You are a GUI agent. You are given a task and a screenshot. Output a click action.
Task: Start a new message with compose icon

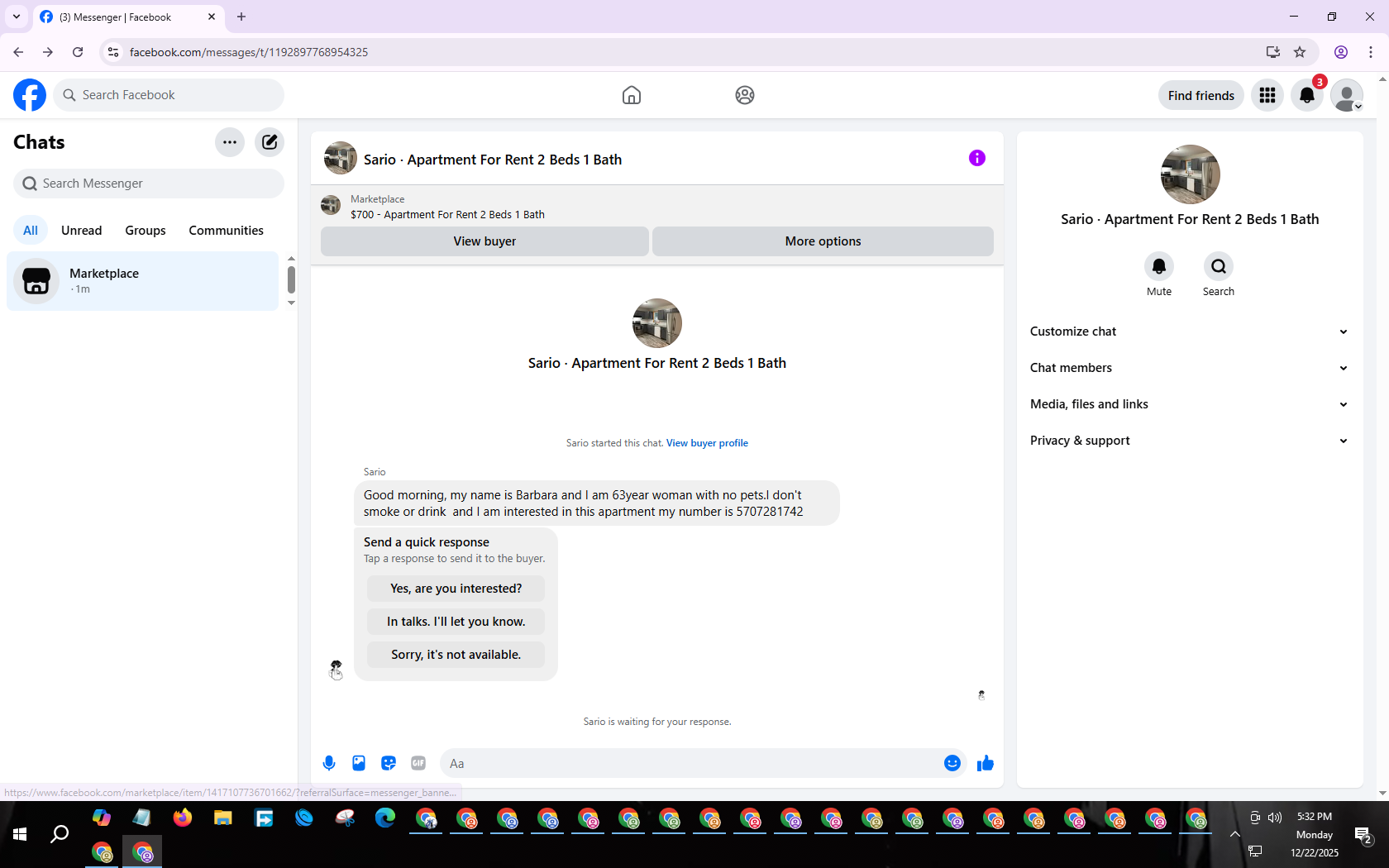270,142
